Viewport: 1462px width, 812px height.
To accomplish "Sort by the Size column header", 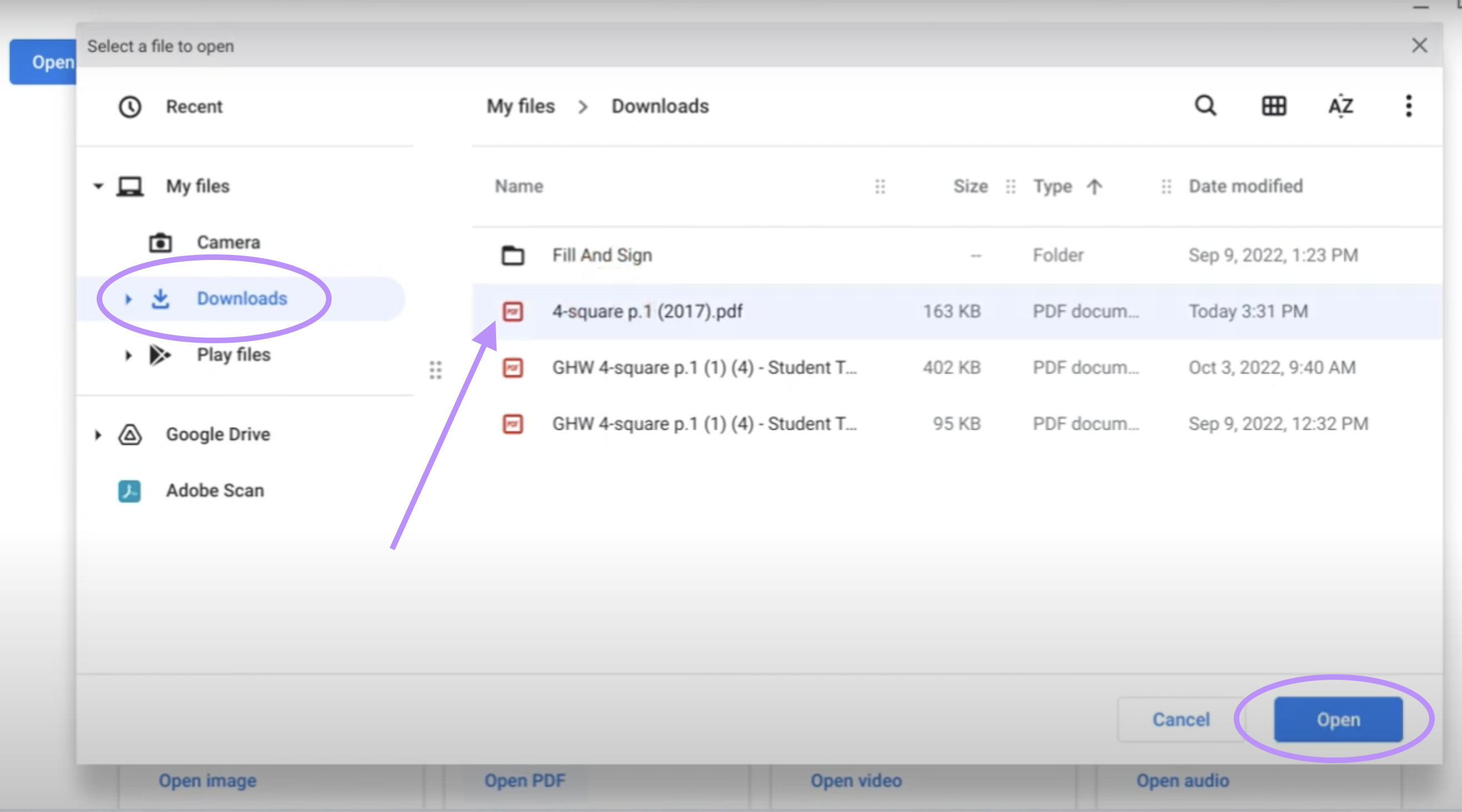I will tap(970, 186).
